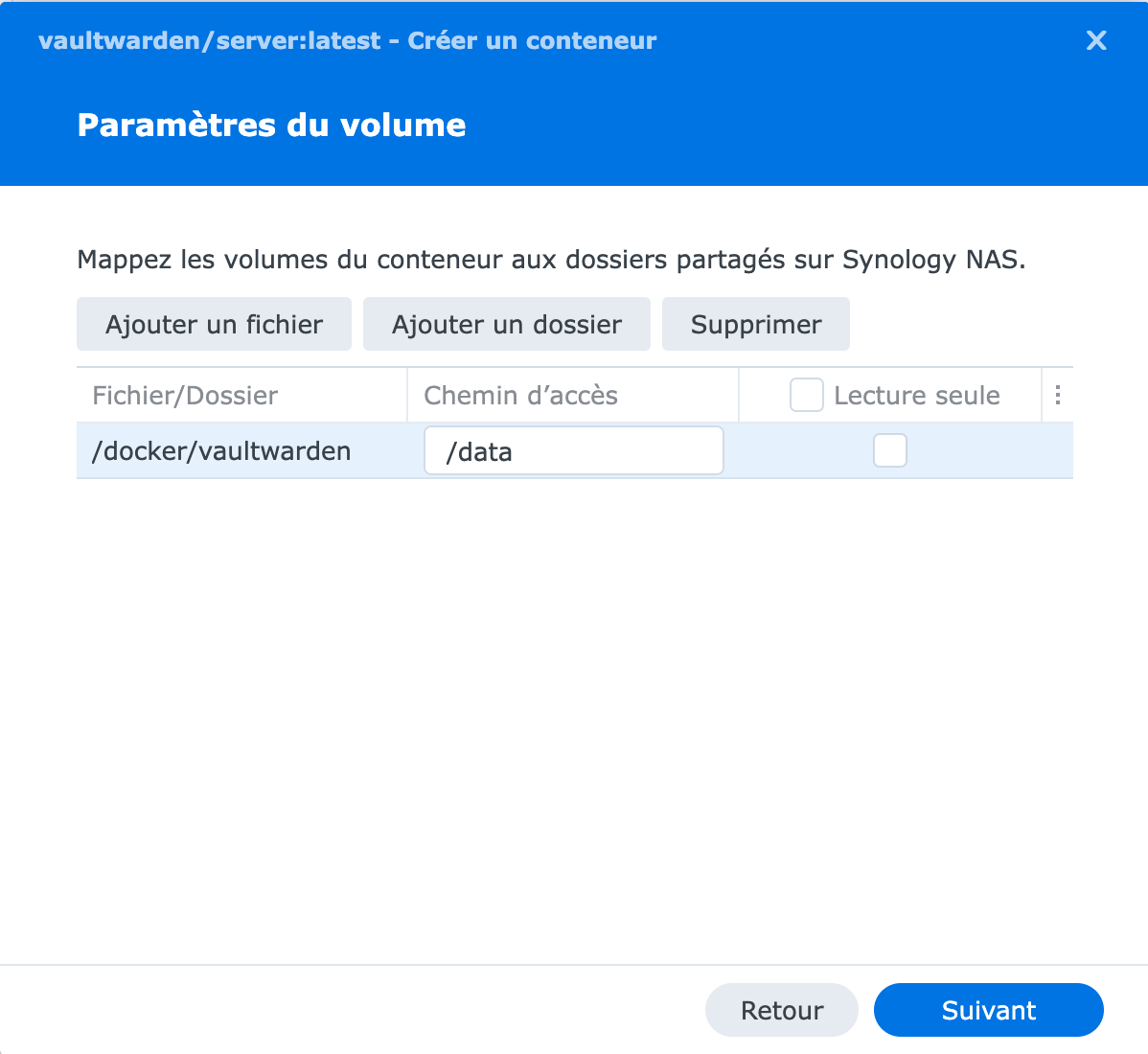Click the Mappez les volumes description text
Viewport: 1148px width, 1054px height.
551,259
